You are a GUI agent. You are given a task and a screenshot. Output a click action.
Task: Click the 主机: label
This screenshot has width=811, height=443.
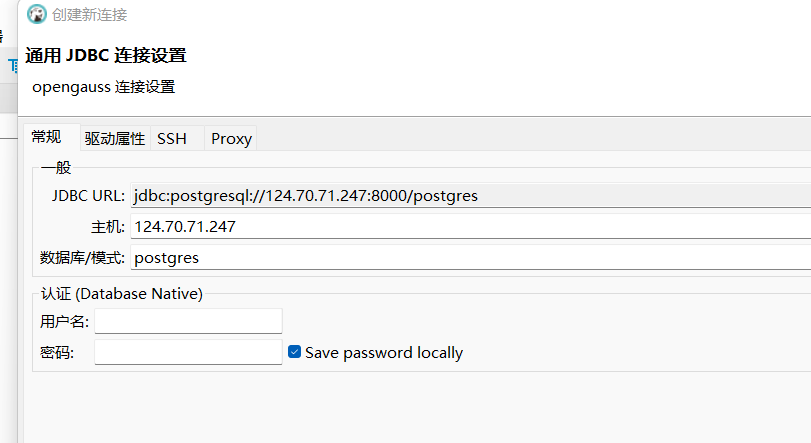108,227
